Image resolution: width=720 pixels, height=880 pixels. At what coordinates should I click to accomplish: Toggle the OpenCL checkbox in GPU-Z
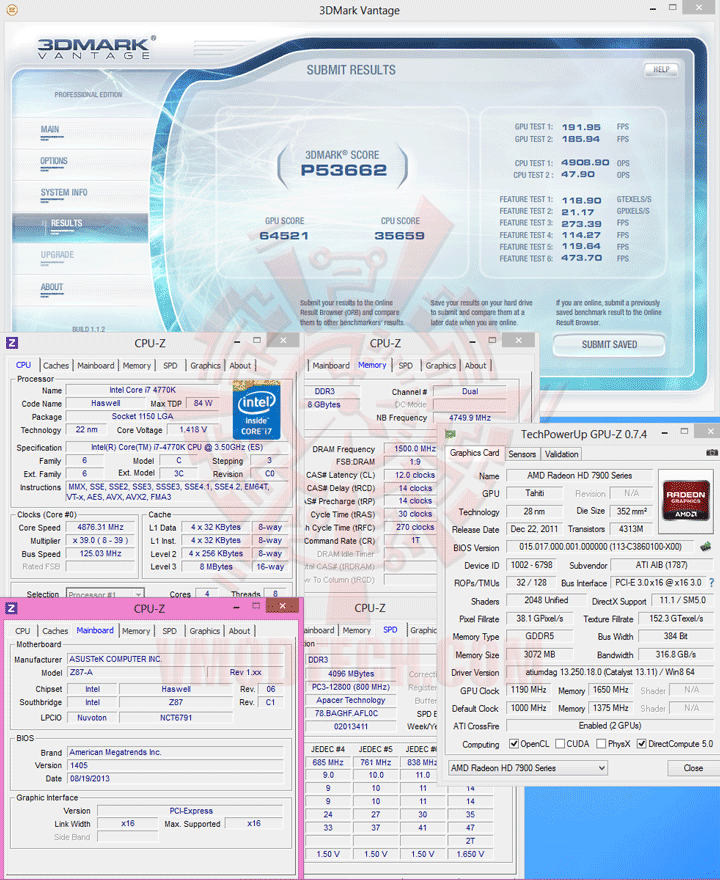(x=513, y=744)
